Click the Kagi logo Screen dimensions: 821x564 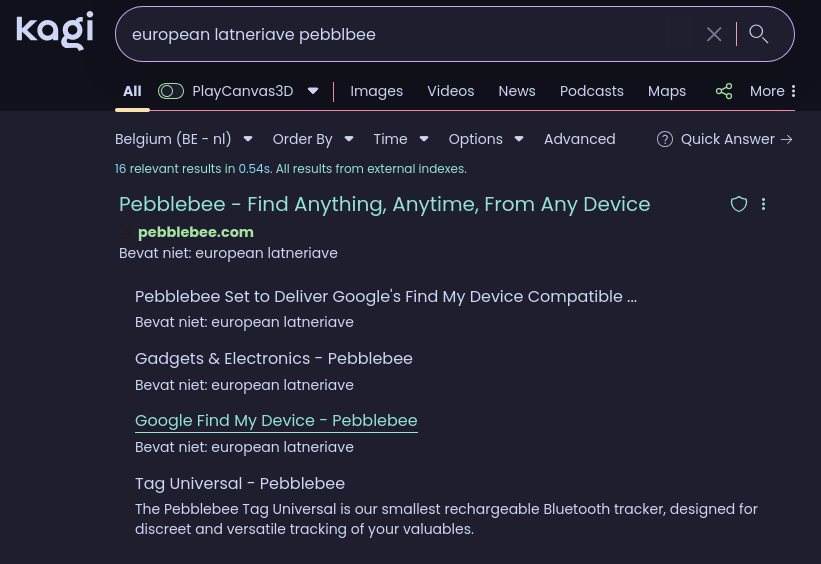[55, 31]
